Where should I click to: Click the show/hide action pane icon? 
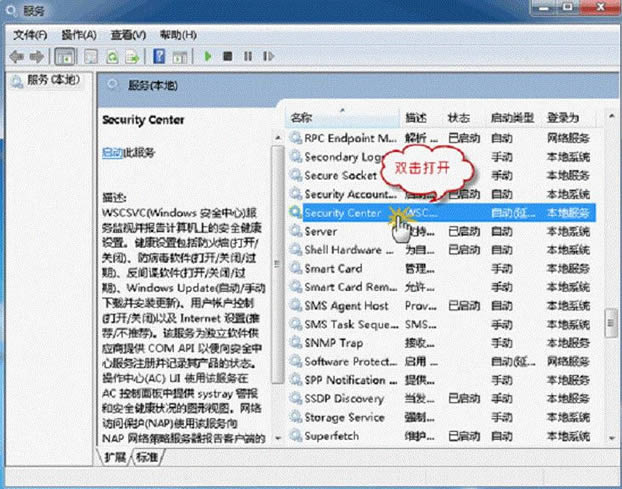(180, 57)
